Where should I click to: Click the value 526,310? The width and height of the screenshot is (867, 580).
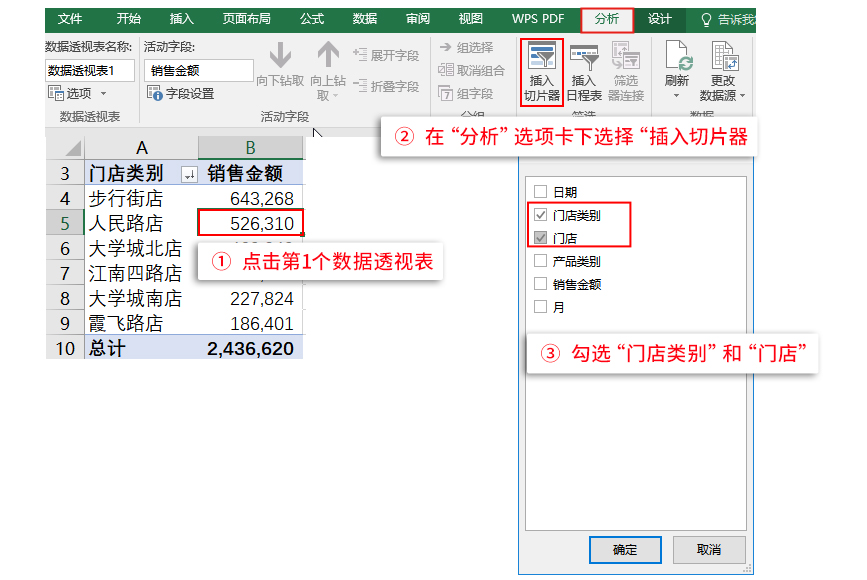coord(262,223)
